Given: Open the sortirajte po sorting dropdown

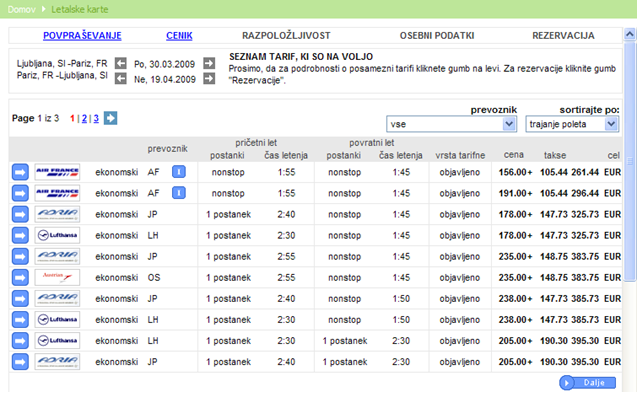Looking at the screenshot, I should [572, 124].
